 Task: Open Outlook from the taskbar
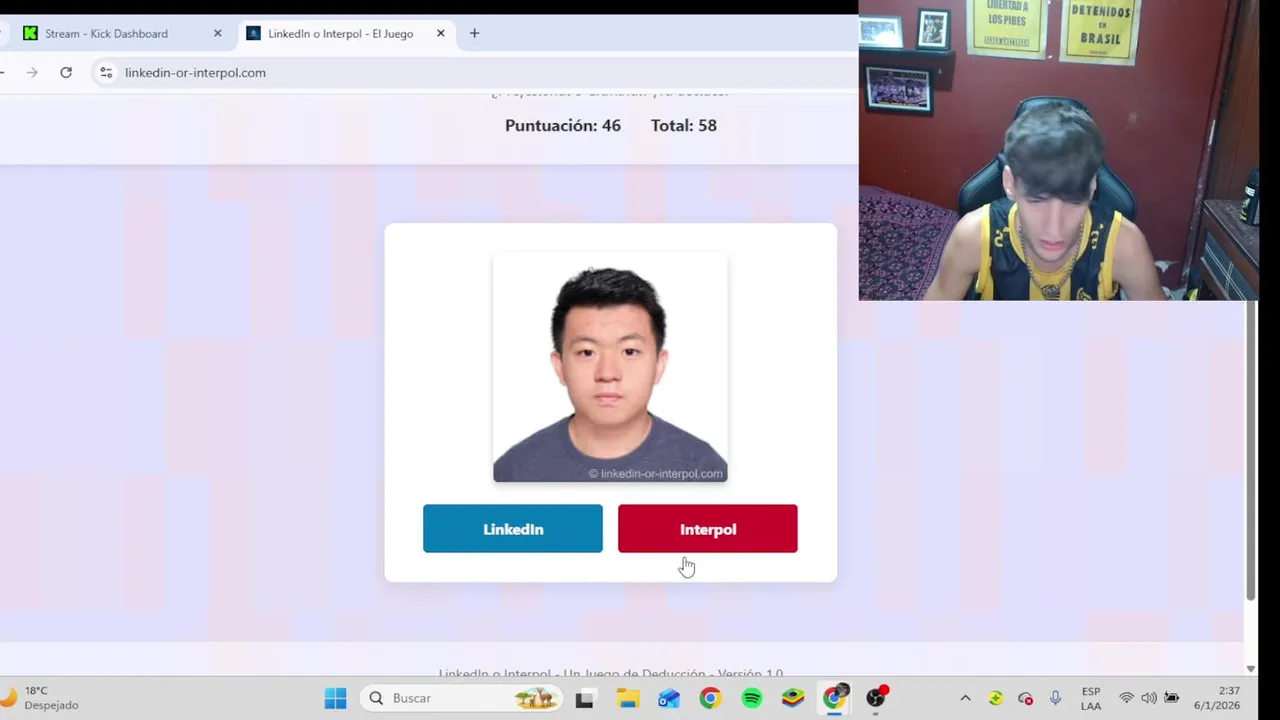pyautogui.click(x=668, y=698)
